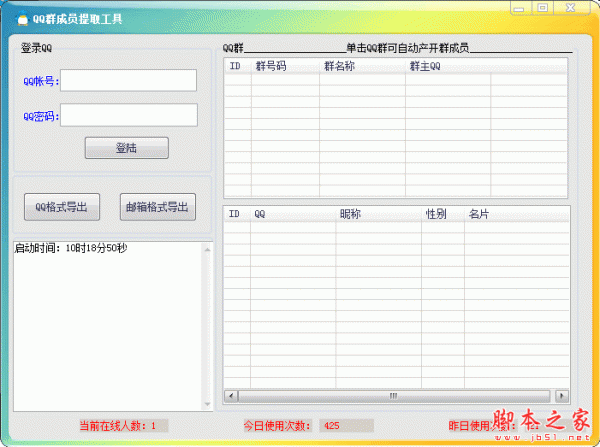Click the 单击QQ群可自动产开群成员 hint text
The width and height of the screenshot is (600, 447).
pyautogui.click(x=408, y=48)
